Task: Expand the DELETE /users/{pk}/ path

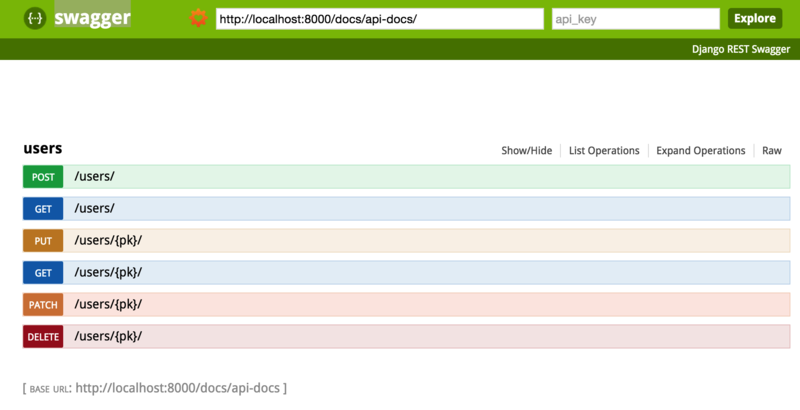Action: click(x=108, y=336)
